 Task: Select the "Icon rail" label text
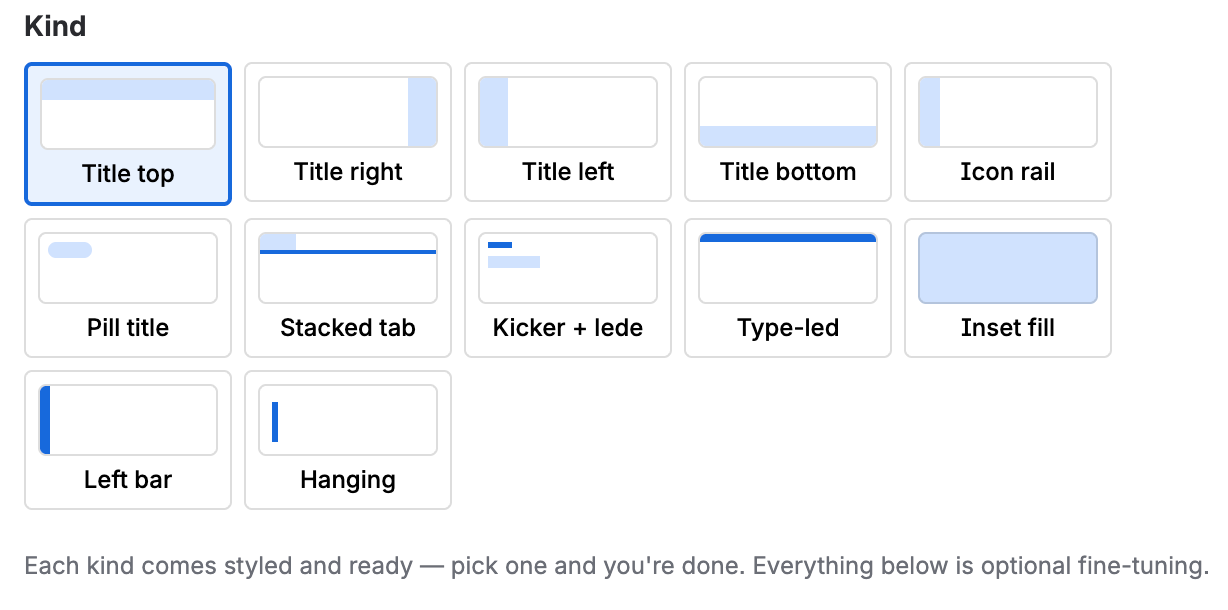click(1008, 172)
